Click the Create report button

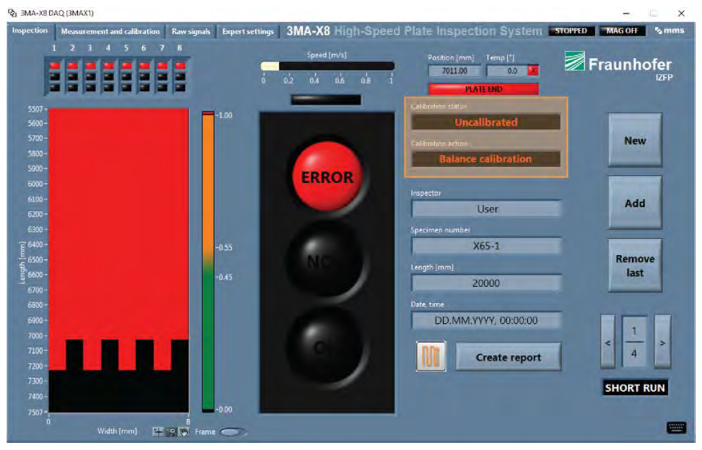point(508,357)
